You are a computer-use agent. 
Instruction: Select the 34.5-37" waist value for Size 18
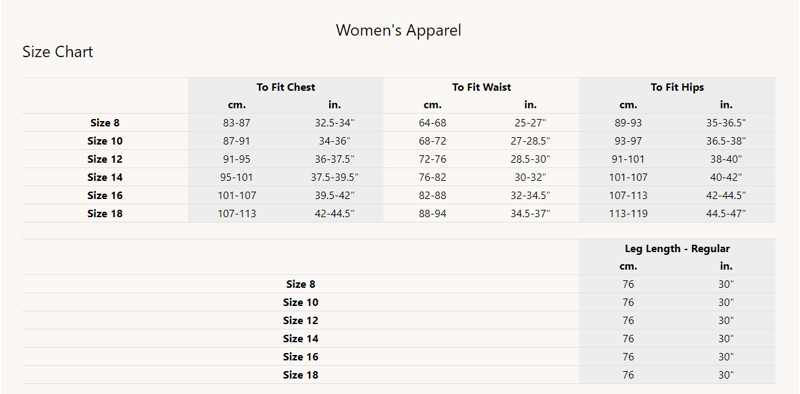pyautogui.click(x=530, y=214)
